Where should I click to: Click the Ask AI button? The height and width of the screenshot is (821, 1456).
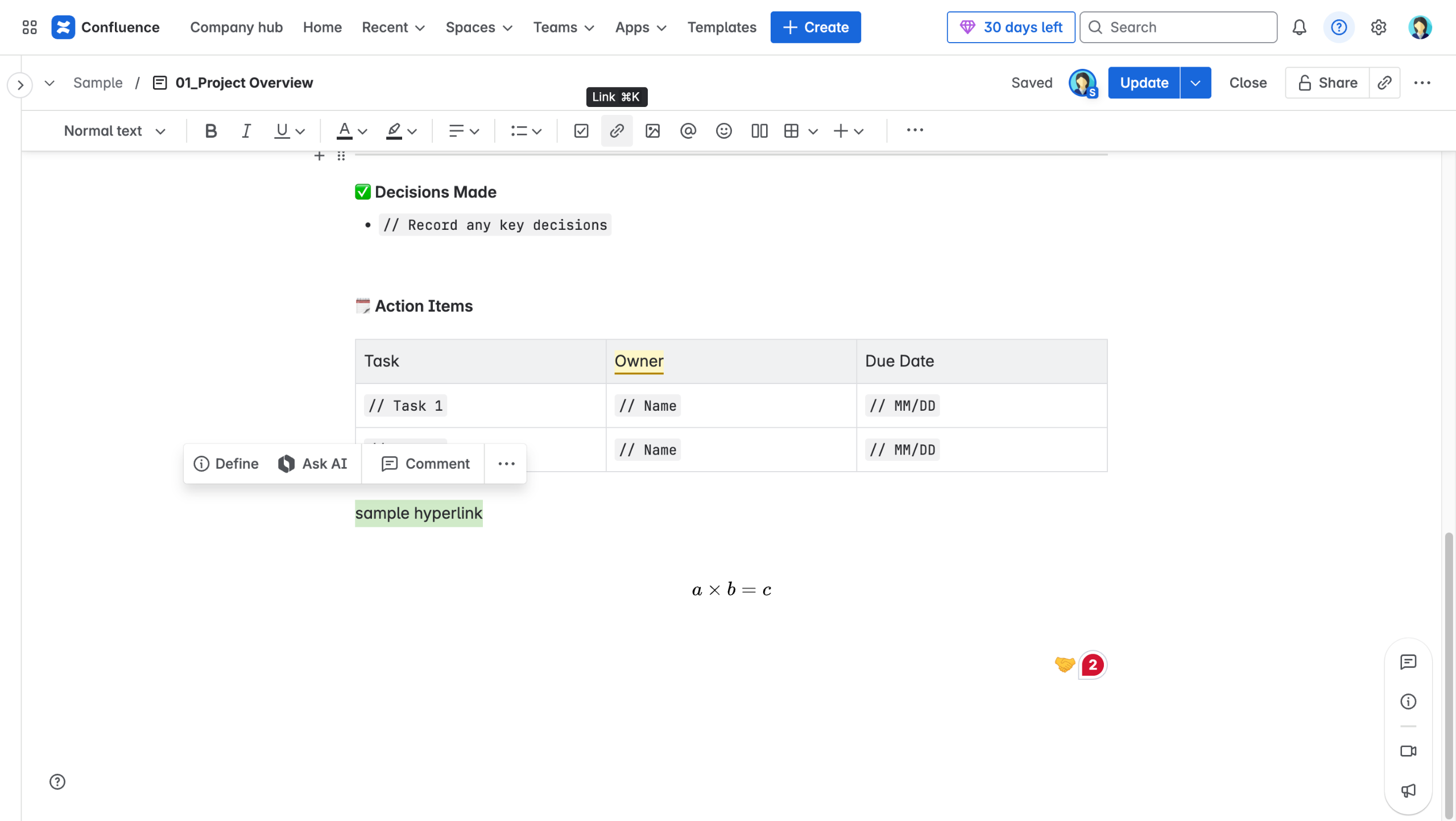click(x=313, y=464)
